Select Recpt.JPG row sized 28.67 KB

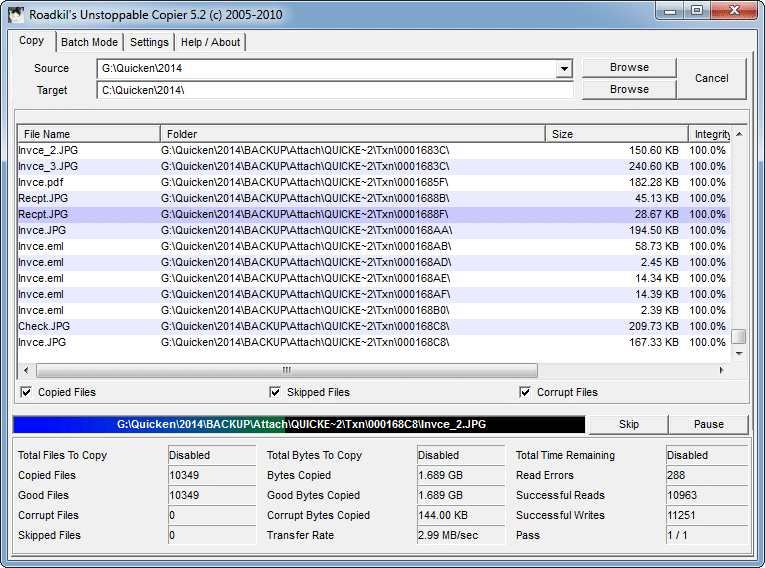click(374, 215)
